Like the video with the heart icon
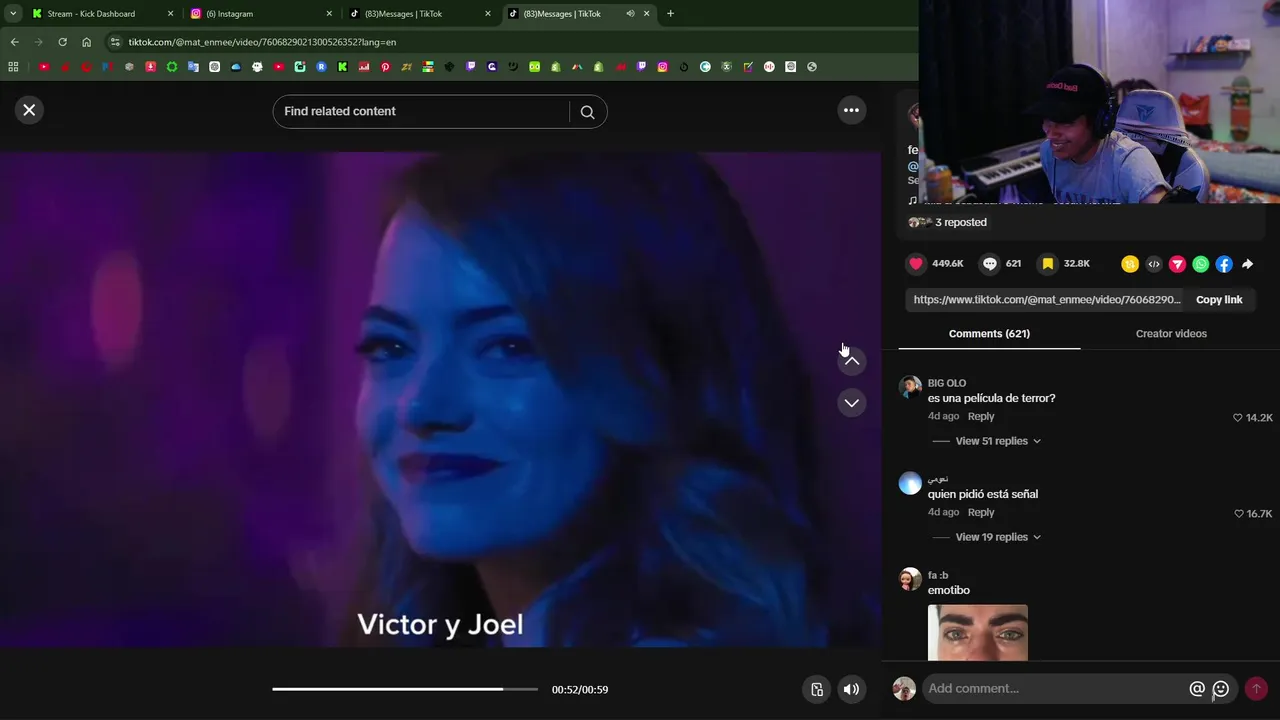 [x=916, y=264]
